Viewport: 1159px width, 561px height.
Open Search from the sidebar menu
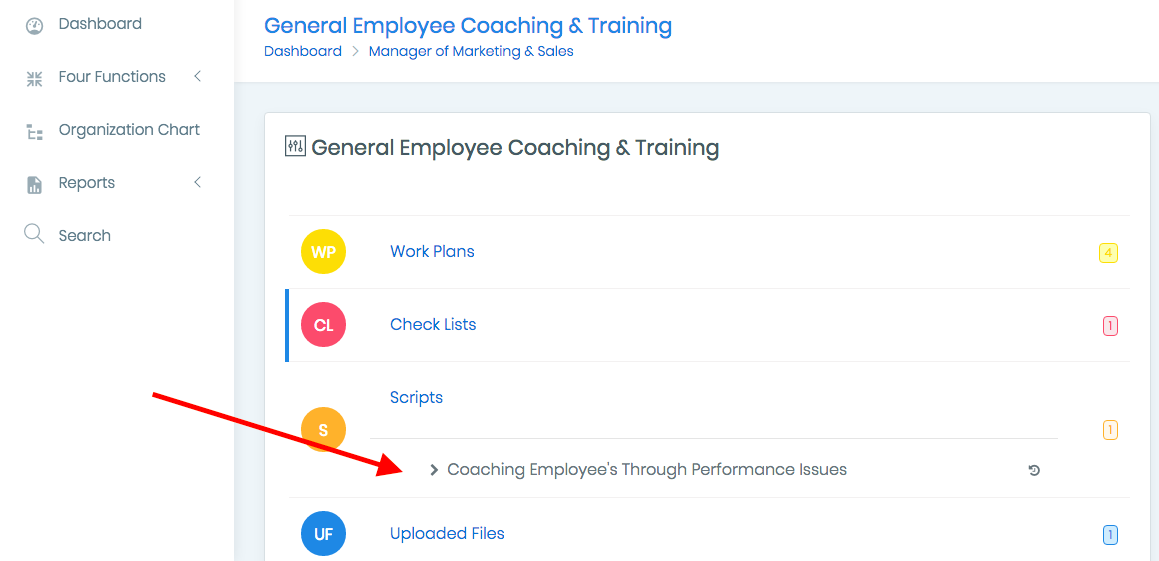(x=84, y=236)
